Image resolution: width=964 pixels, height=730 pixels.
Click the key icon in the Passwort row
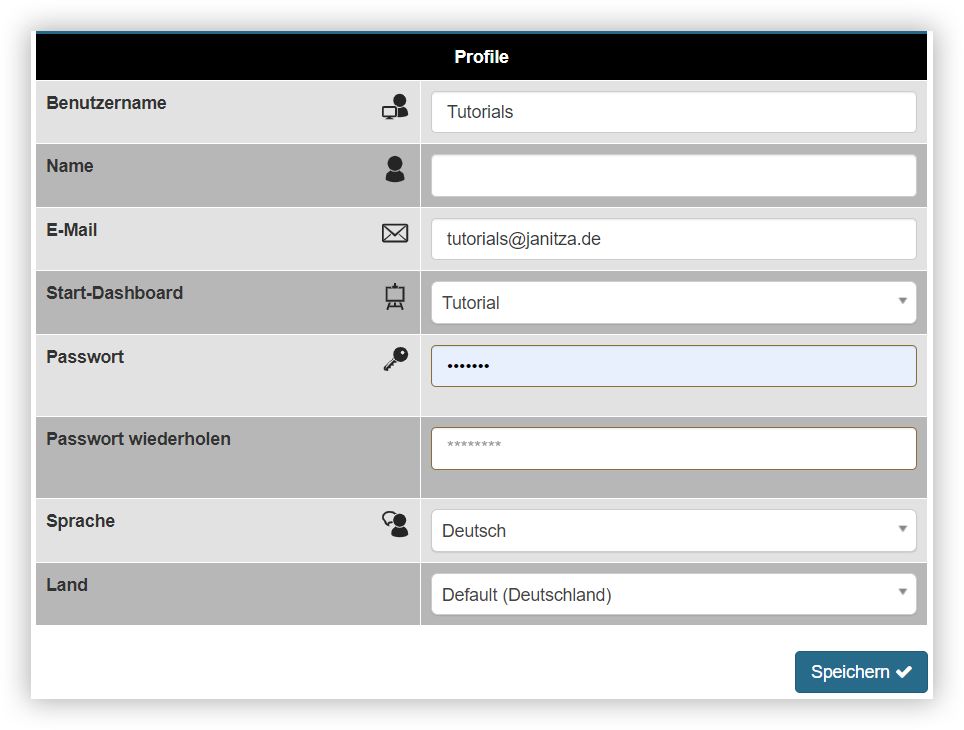[394, 359]
